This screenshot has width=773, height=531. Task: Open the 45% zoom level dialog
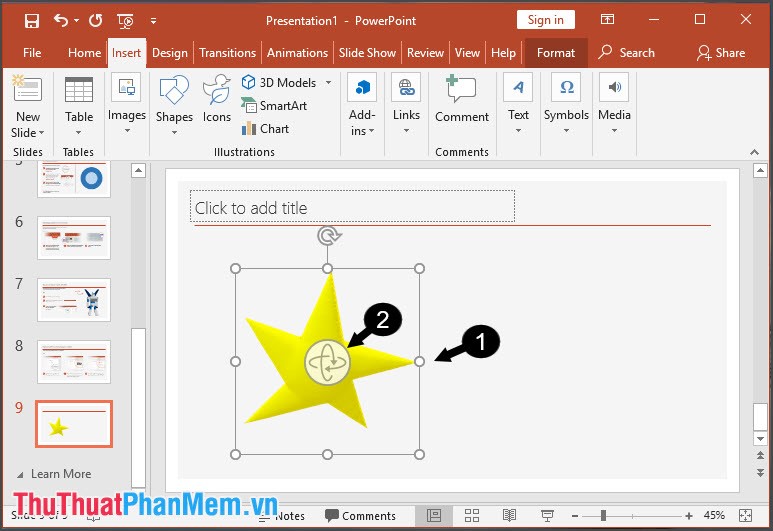pyautogui.click(x=714, y=516)
